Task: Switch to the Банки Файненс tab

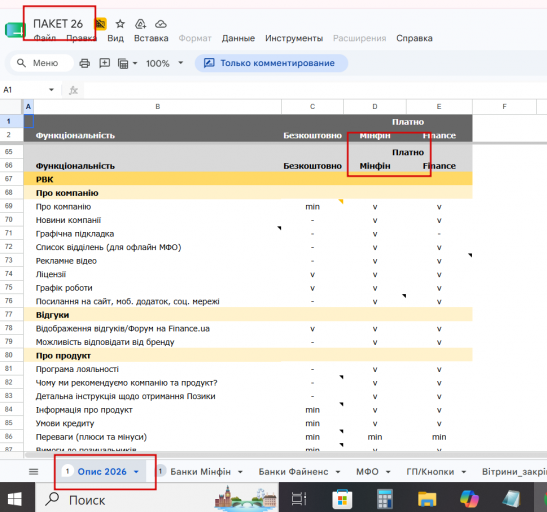Action: click(x=293, y=472)
